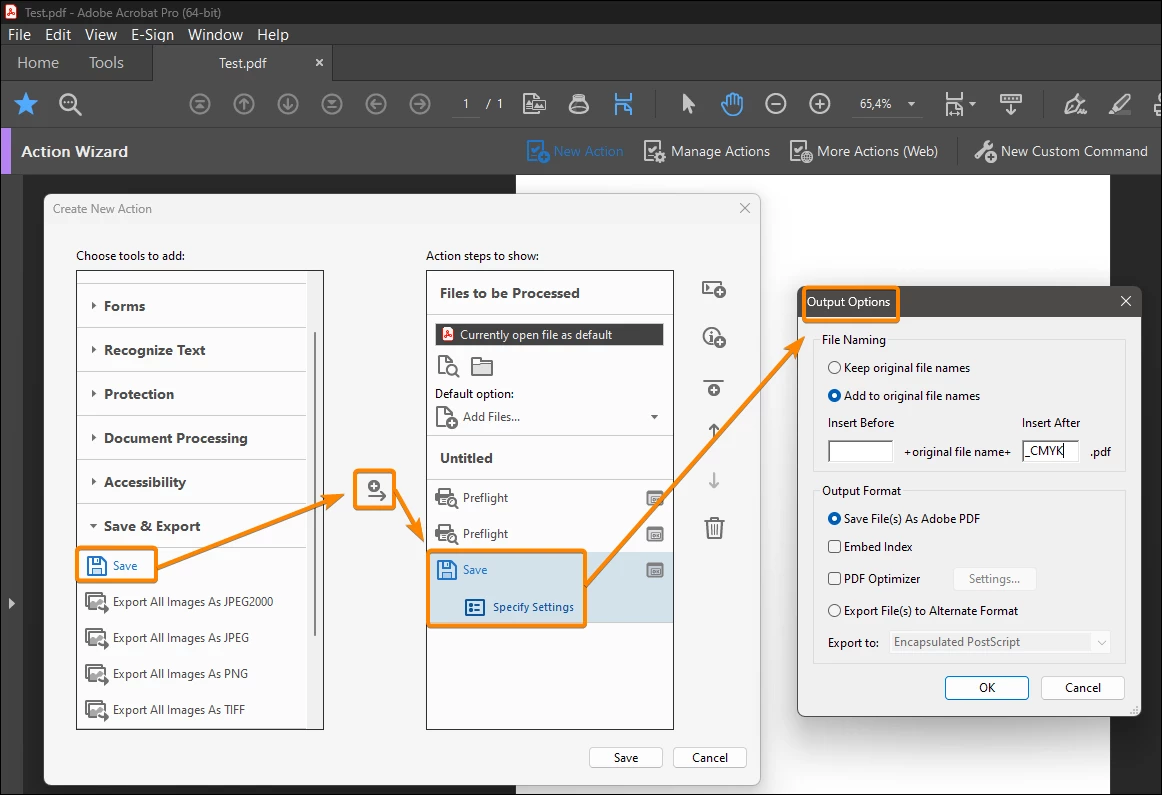Click OK in Output Options dialog
The height and width of the screenshot is (795, 1162).
pos(987,688)
